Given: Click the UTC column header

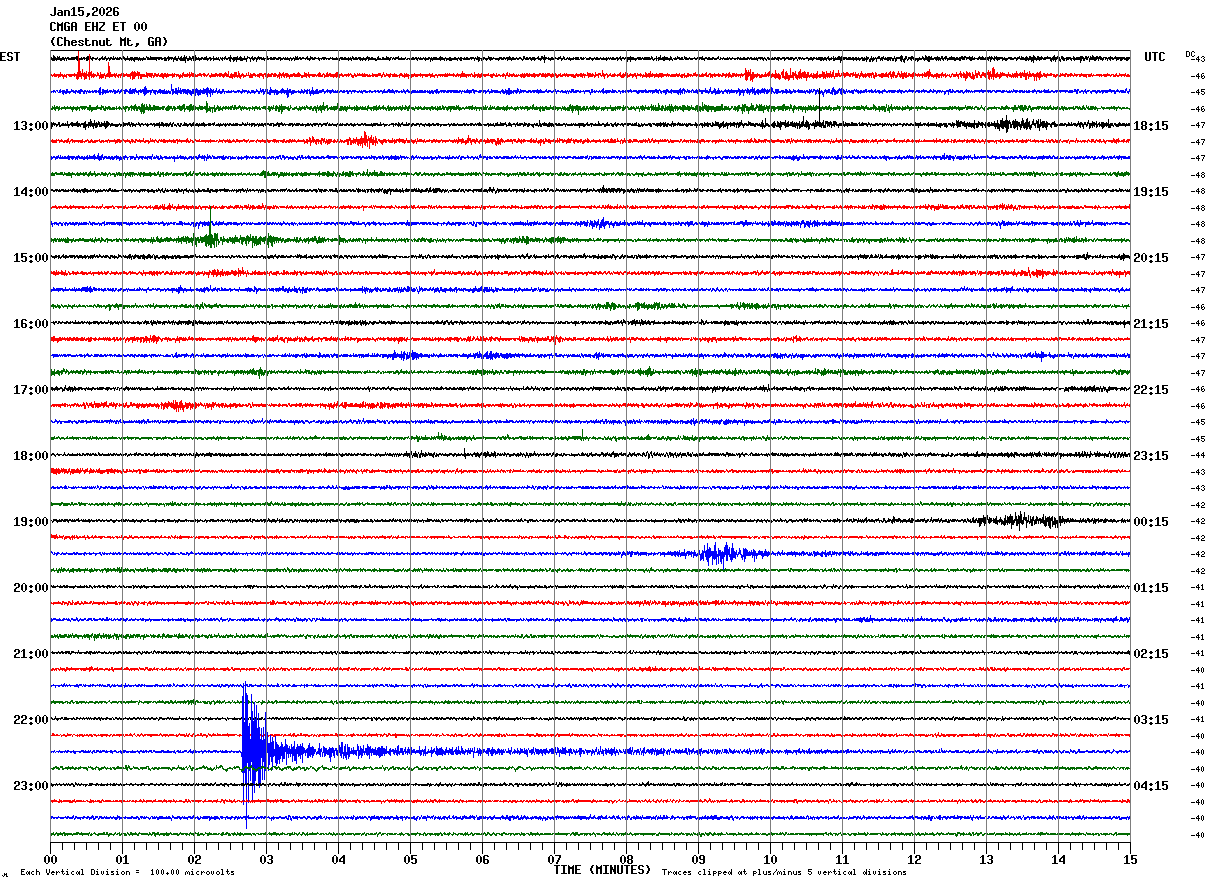Looking at the screenshot, I should click(x=1155, y=57).
